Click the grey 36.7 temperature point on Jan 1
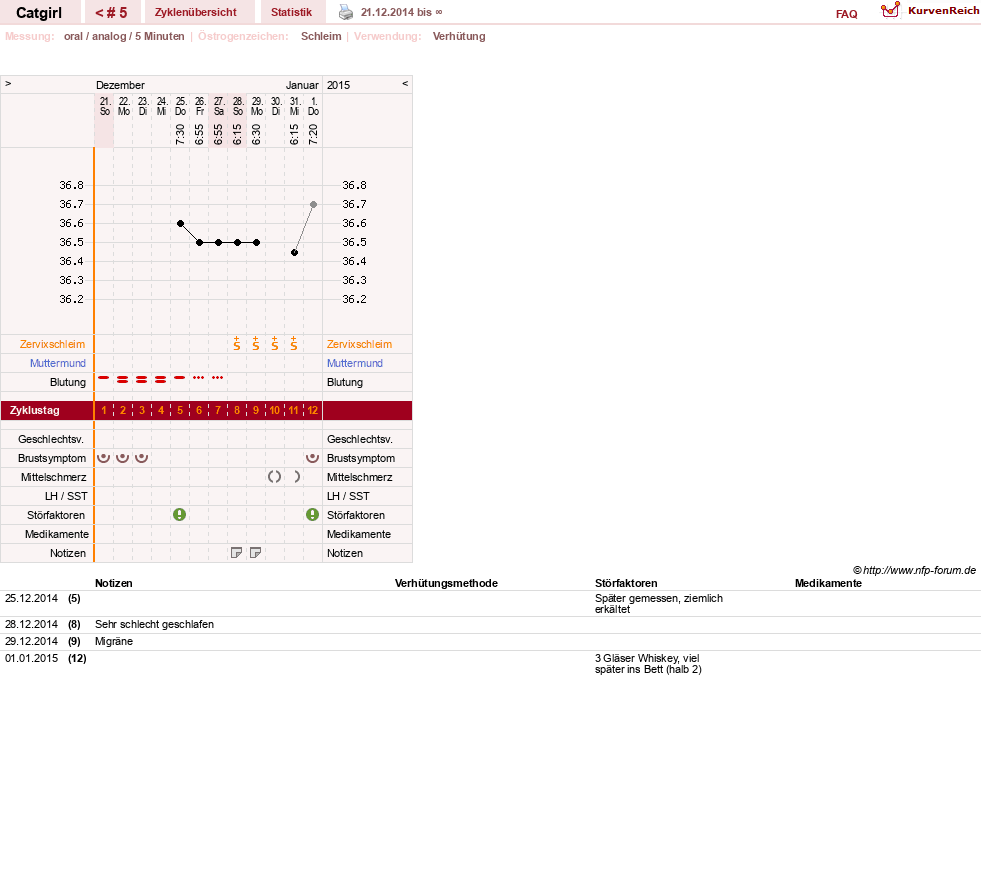This screenshot has width=981, height=870. 313,205
